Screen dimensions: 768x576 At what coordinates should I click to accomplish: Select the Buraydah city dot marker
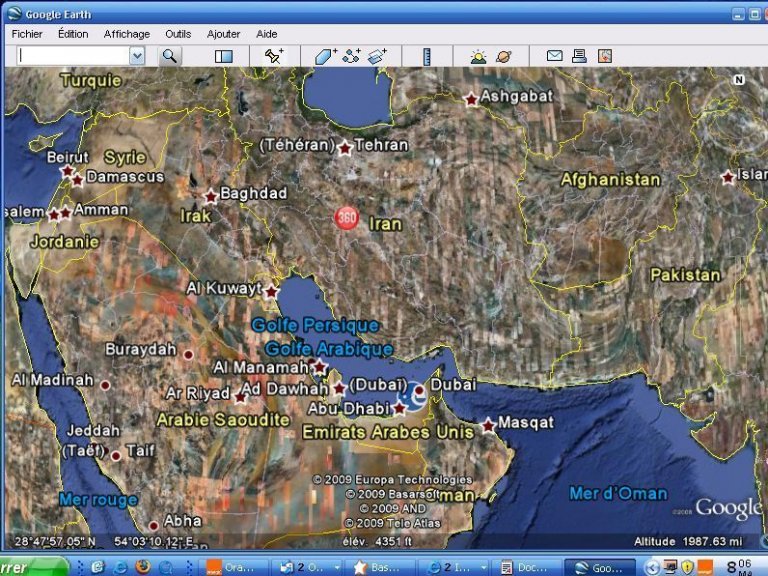(x=189, y=354)
